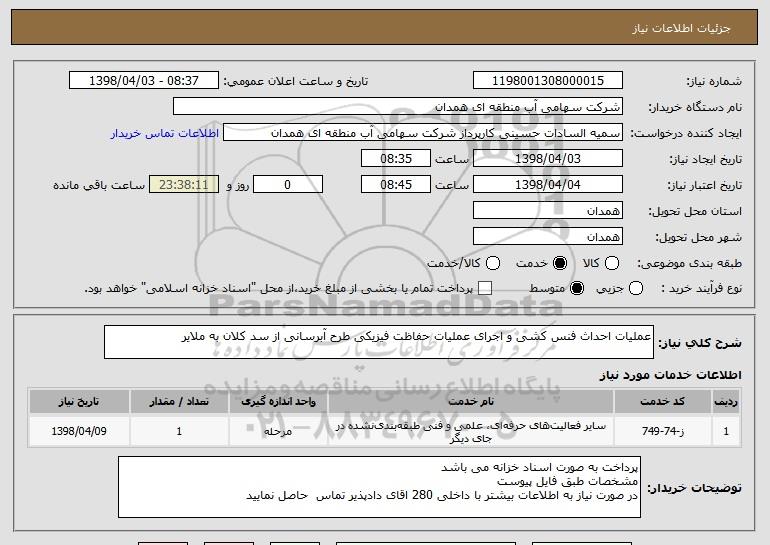
Task: Click the جزئیات اطلاعات نیاز page title
Action: [681, 28]
